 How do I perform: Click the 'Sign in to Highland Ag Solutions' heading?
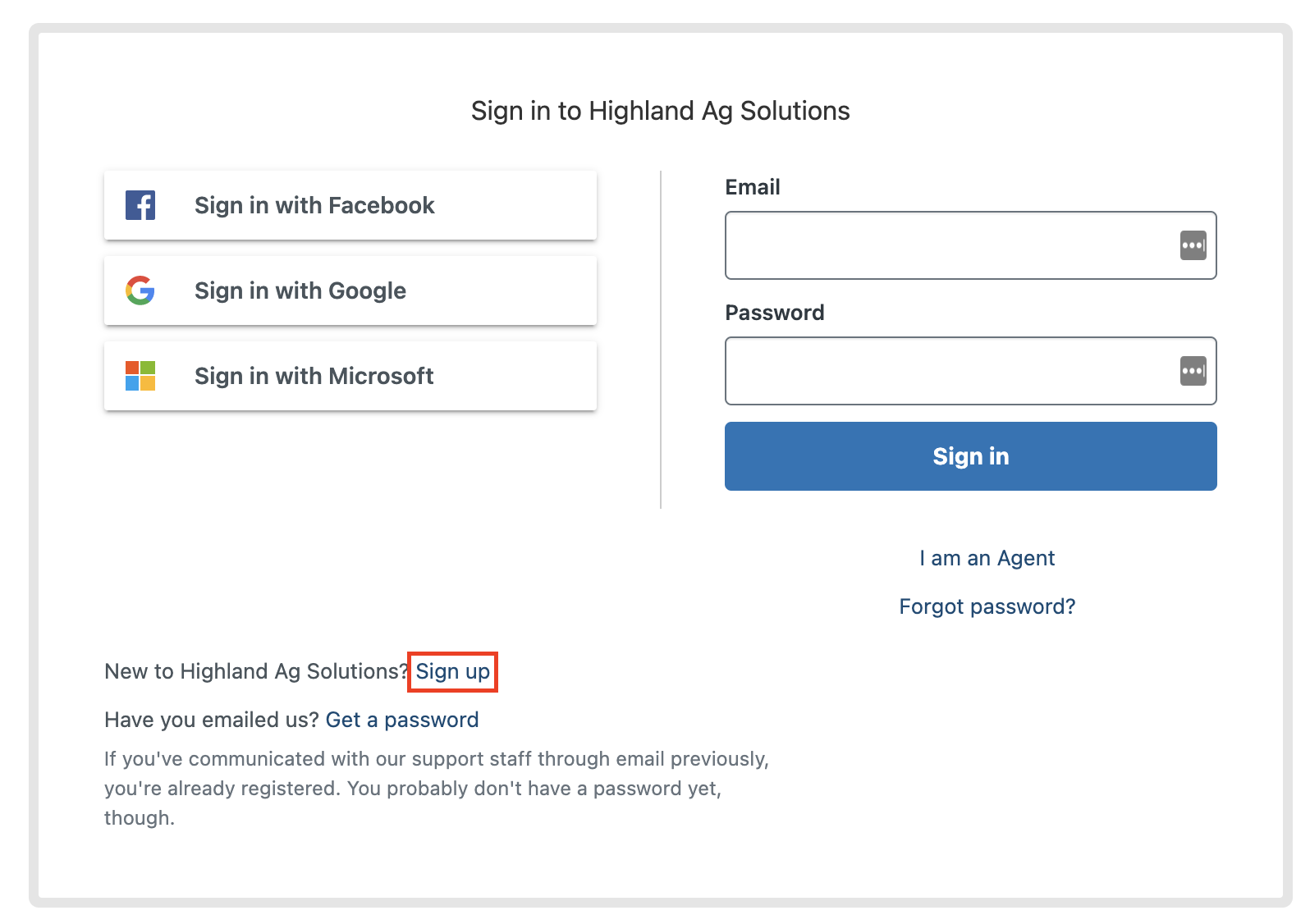coord(659,111)
